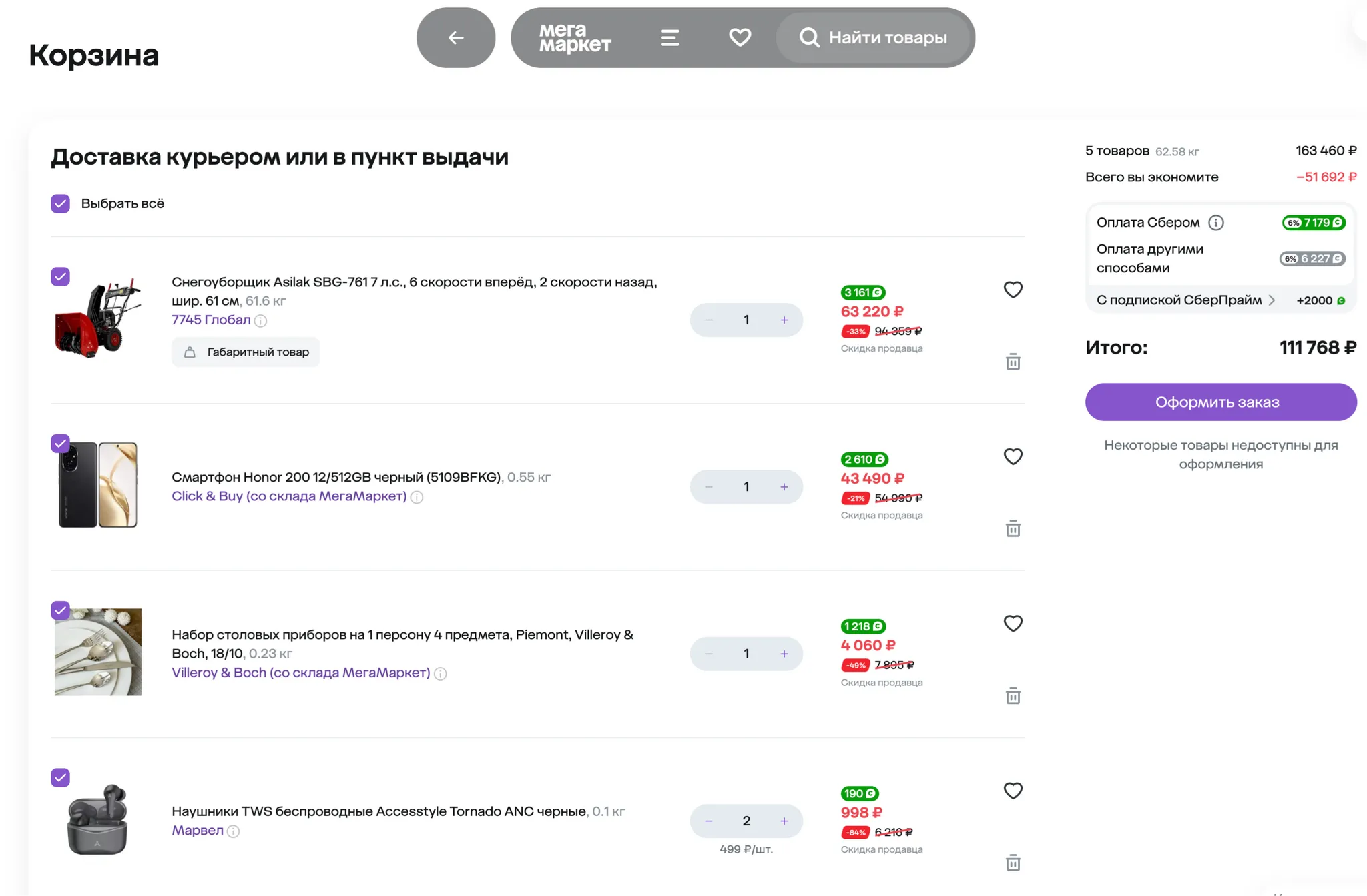Click the 1 218 bonus badge on cutlery
The image size is (1367, 896).
coord(863,626)
